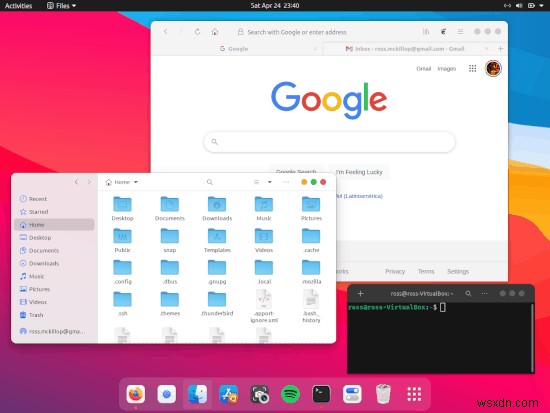This screenshot has height=413, width=550.
Task: Open Terms link in Google footer
Action: pos(426,271)
